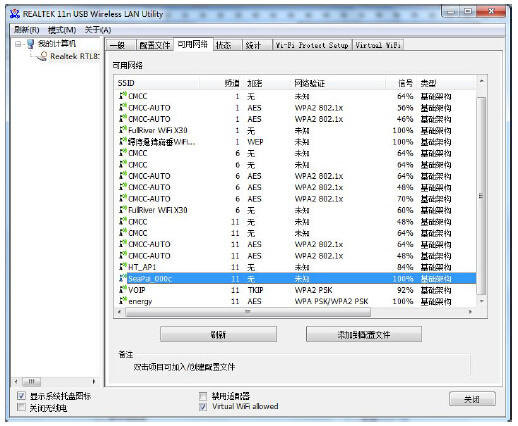Click the network list horizontal scrollbar thumb
This screenshot has width=518, height=426.
248,312
